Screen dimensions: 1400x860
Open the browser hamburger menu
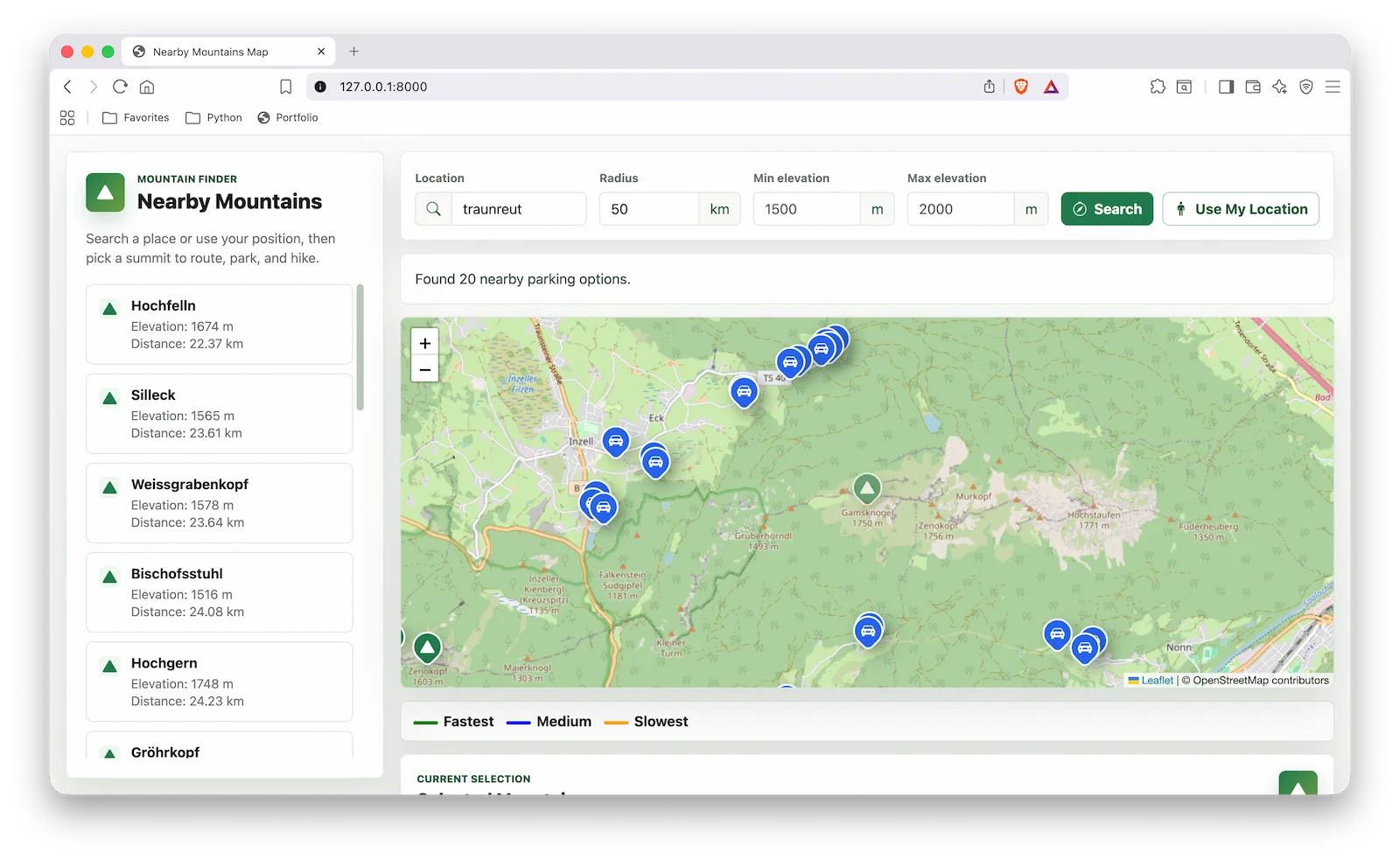tap(1333, 87)
